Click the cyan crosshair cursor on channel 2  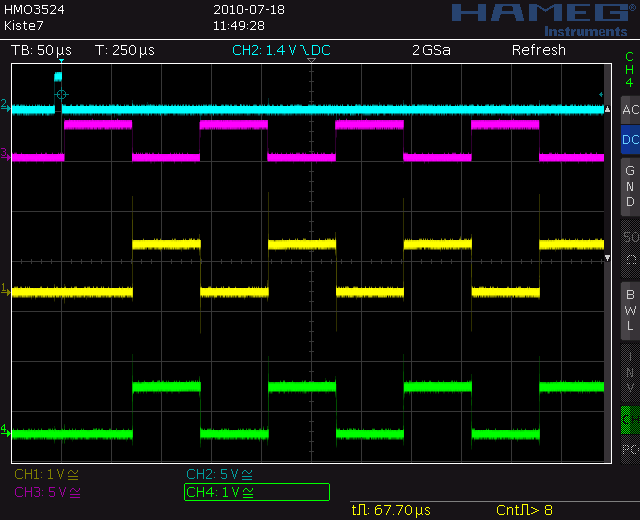pos(61,95)
